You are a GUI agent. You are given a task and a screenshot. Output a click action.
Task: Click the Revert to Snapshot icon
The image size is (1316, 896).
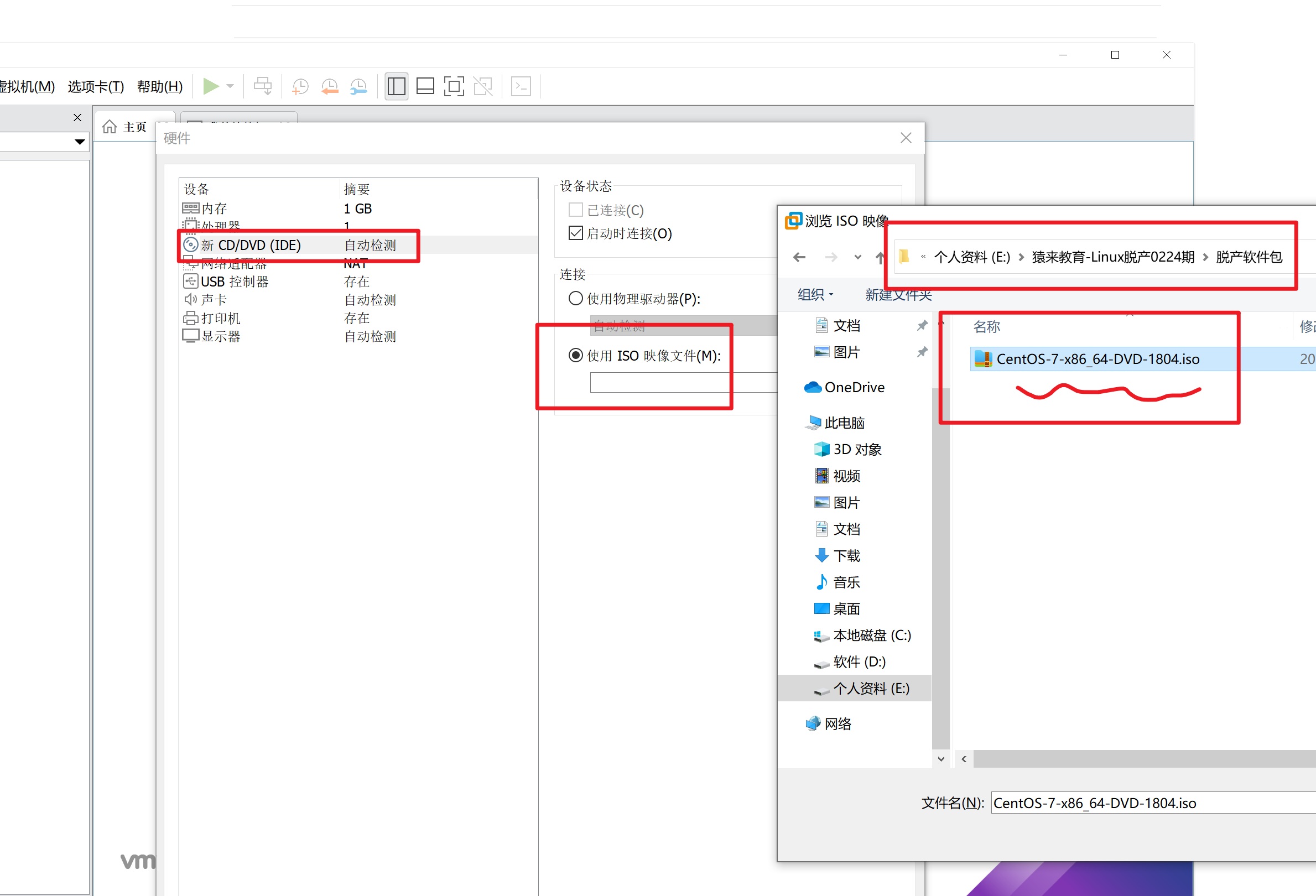tap(330, 87)
